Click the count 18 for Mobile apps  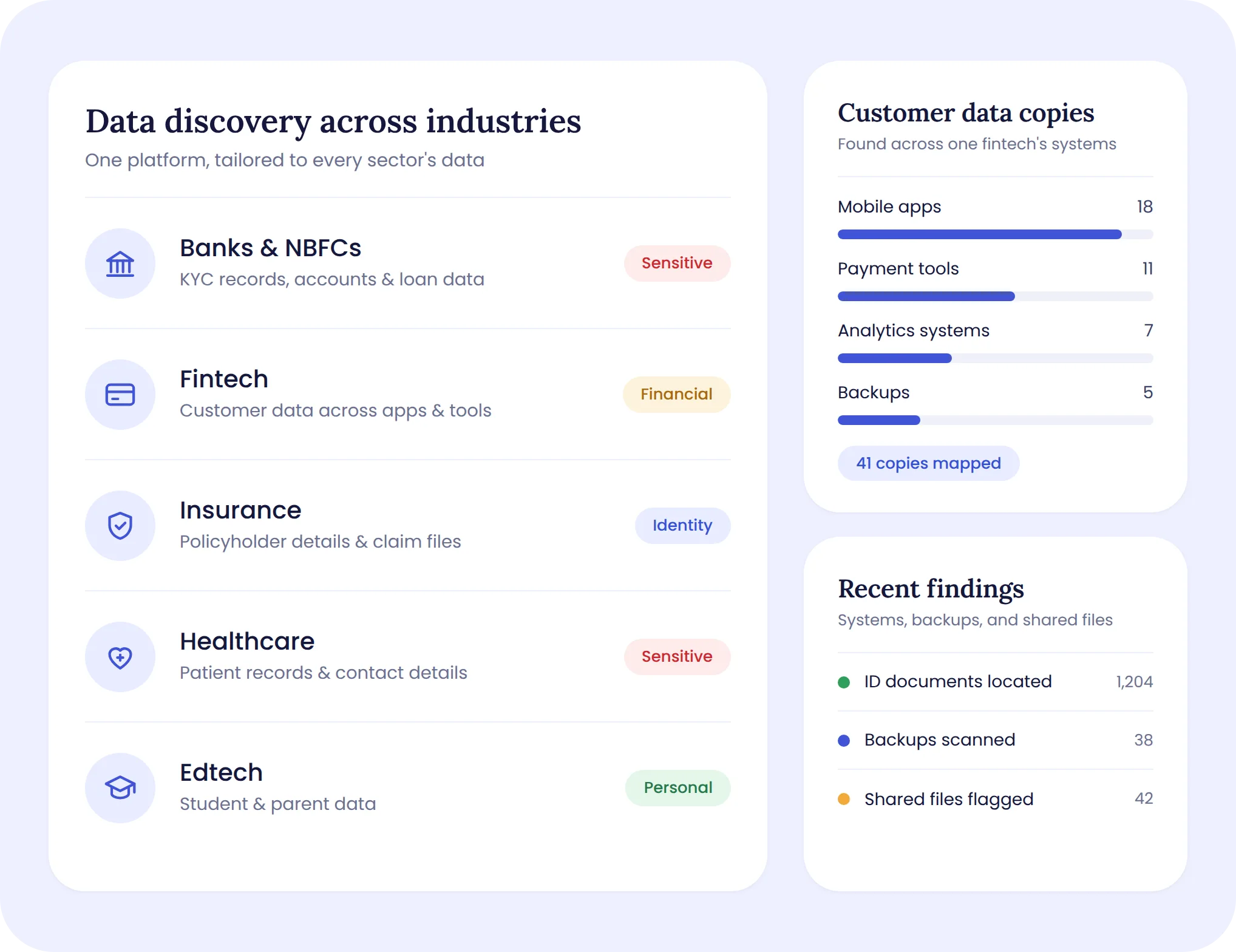point(1145,207)
